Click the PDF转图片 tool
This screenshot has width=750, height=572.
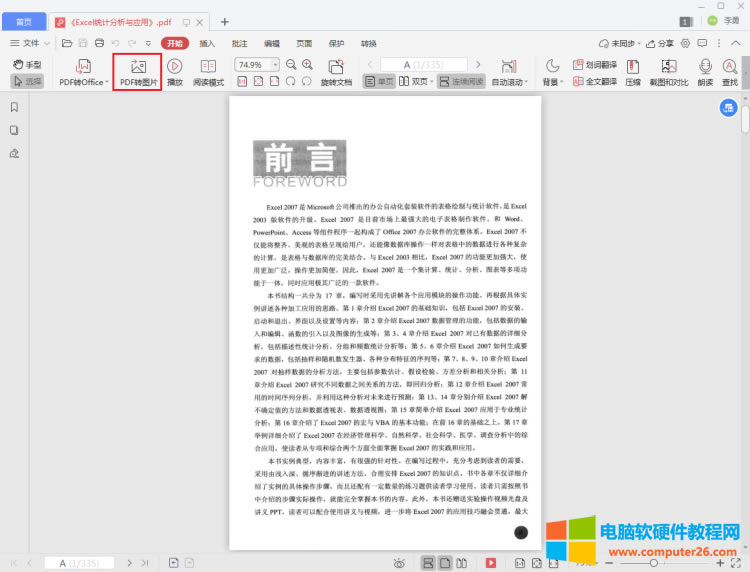click(138, 72)
